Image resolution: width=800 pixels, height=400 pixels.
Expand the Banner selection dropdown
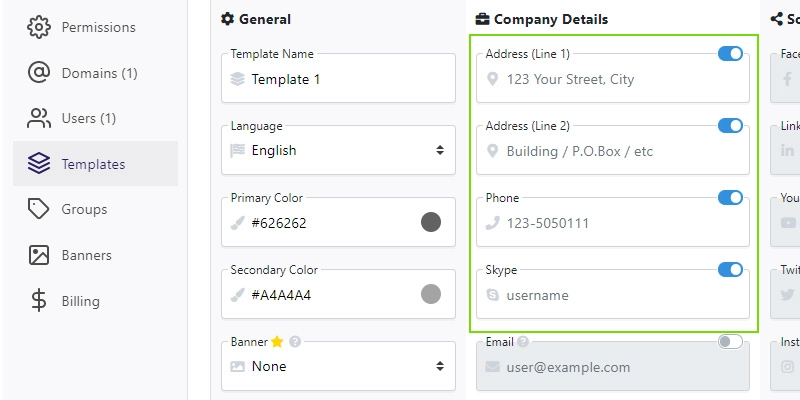[338, 366]
